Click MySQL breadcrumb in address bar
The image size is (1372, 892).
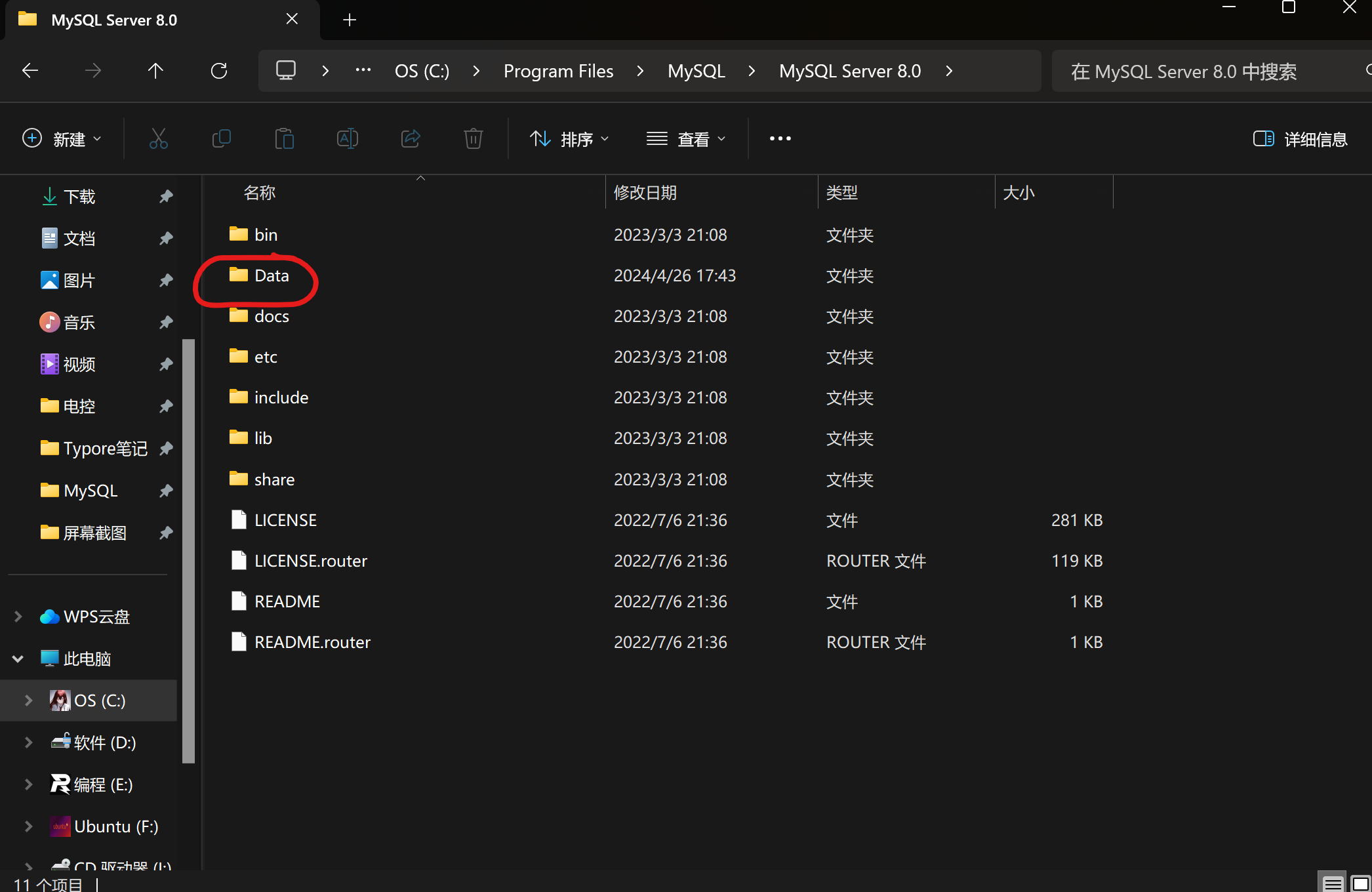[x=696, y=71]
